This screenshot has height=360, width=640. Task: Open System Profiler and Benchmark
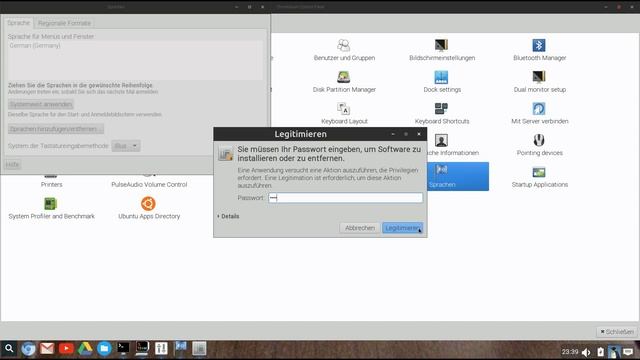(x=51, y=209)
